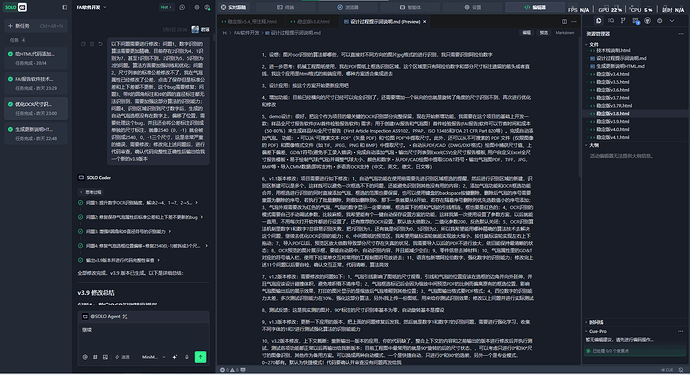690x375 pixels.
Task: Copy the user message using copy icon
Action: pyautogui.click(x=83, y=44)
